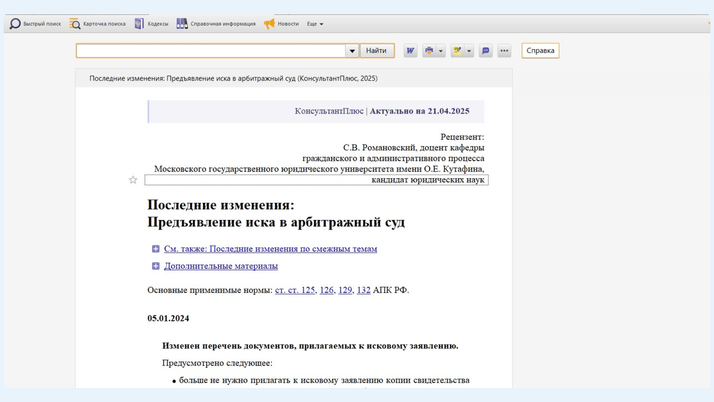Click the line Предусмотрено следующее:
Viewport: 714px width, 402px height.
(217, 363)
